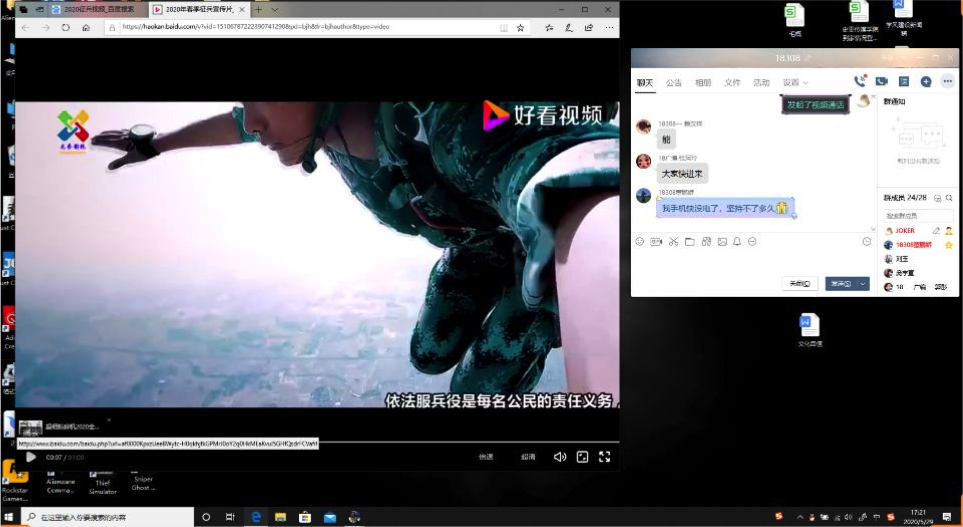
Task: Open a new tab in Edge
Action: pyautogui.click(x=259, y=10)
